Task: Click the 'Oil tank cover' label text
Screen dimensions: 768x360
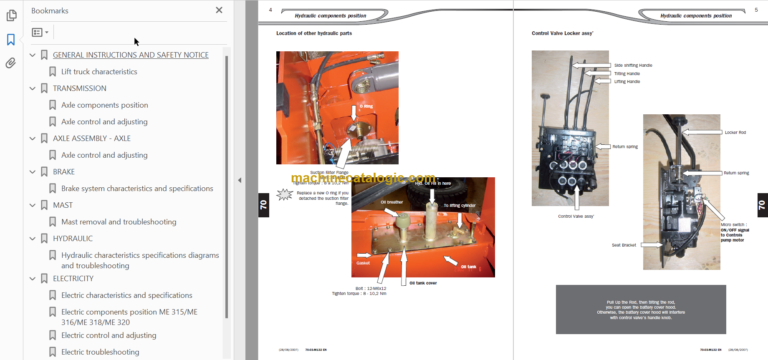Action: 423,283
